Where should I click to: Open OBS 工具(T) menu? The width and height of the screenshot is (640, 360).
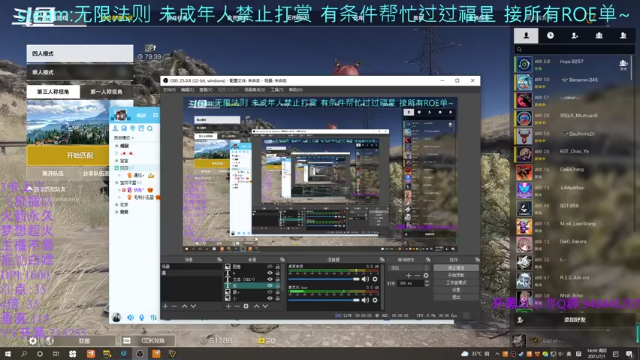pyautogui.click(x=277, y=90)
